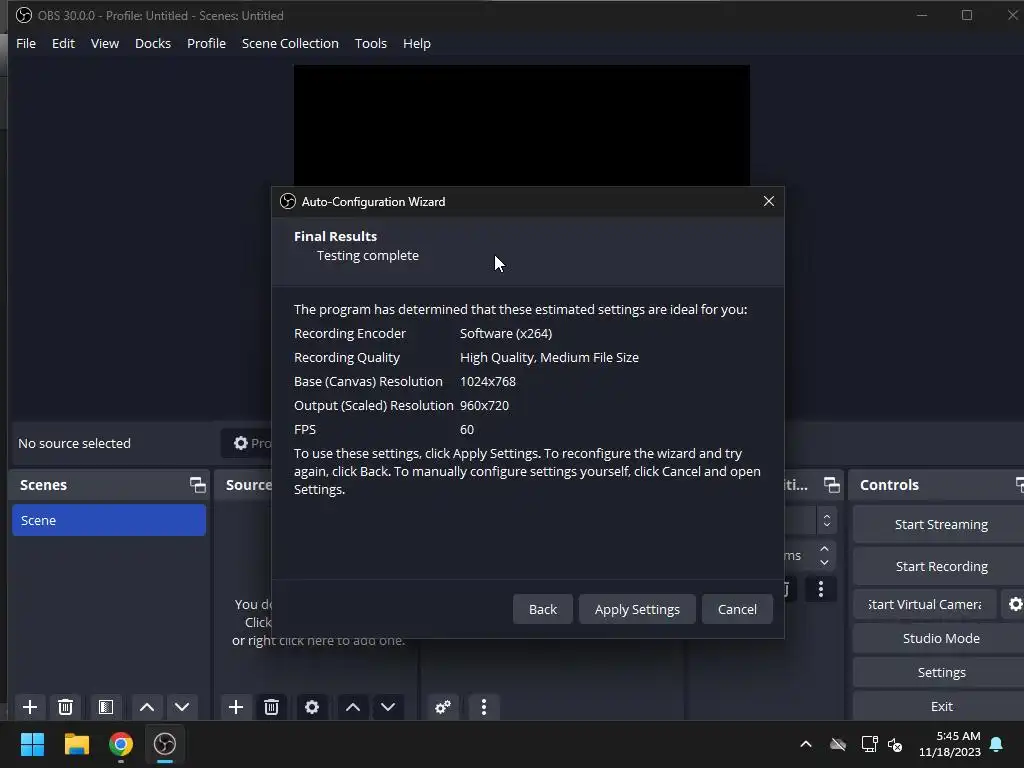Viewport: 1024px width, 768px height.
Task: Add a new scene with plus icon
Action: (x=29, y=707)
